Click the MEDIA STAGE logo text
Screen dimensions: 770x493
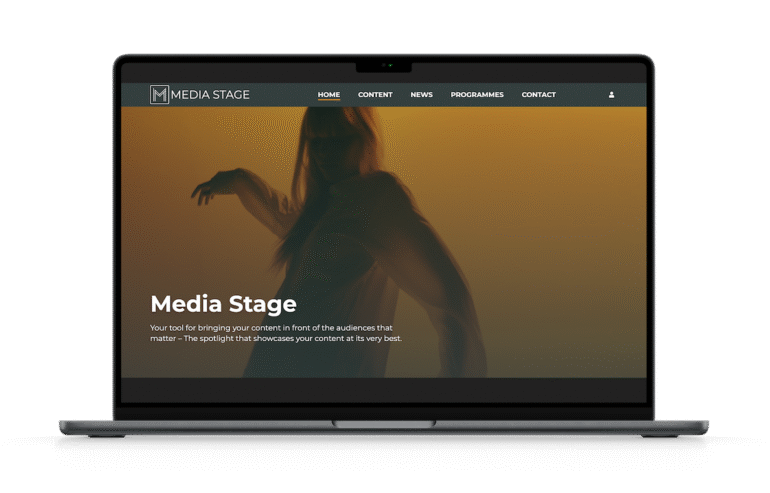pos(210,95)
